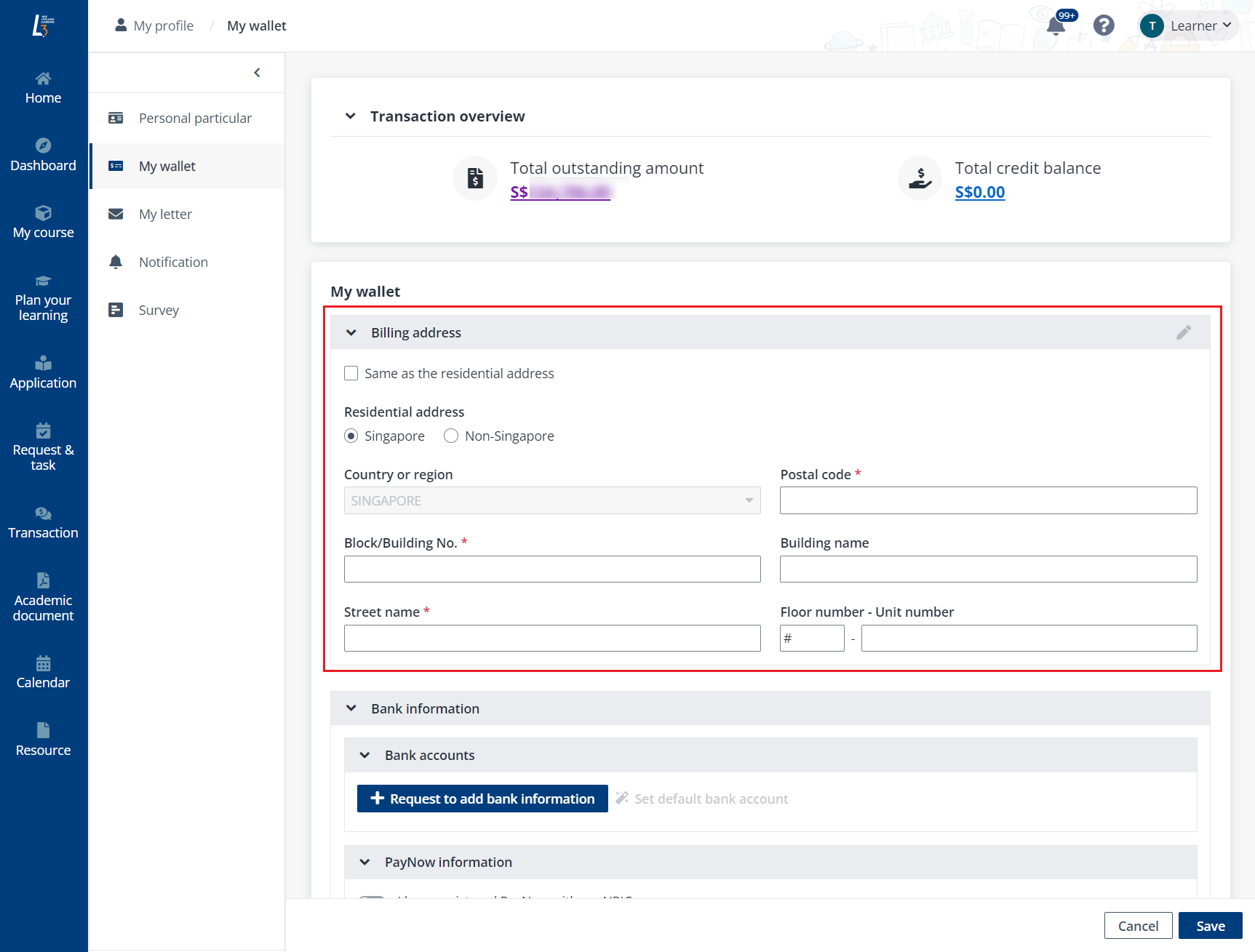The width and height of the screenshot is (1255, 952).
Task: Focus the Unit number input field
Action: pyautogui.click(x=1029, y=638)
